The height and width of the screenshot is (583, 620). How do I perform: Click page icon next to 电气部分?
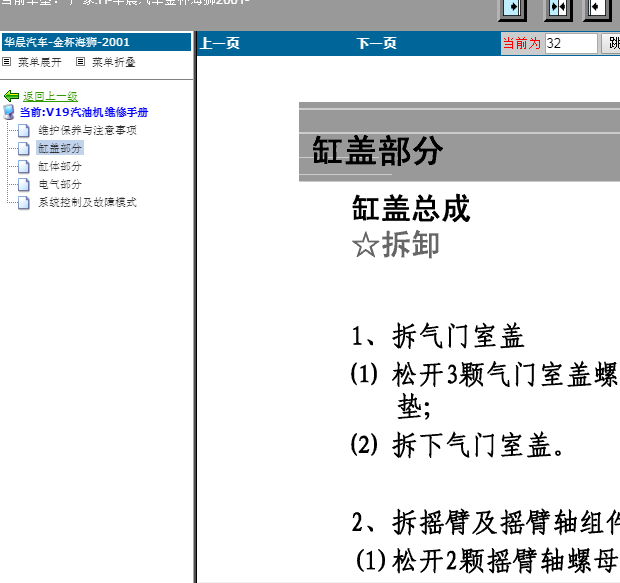point(24,184)
